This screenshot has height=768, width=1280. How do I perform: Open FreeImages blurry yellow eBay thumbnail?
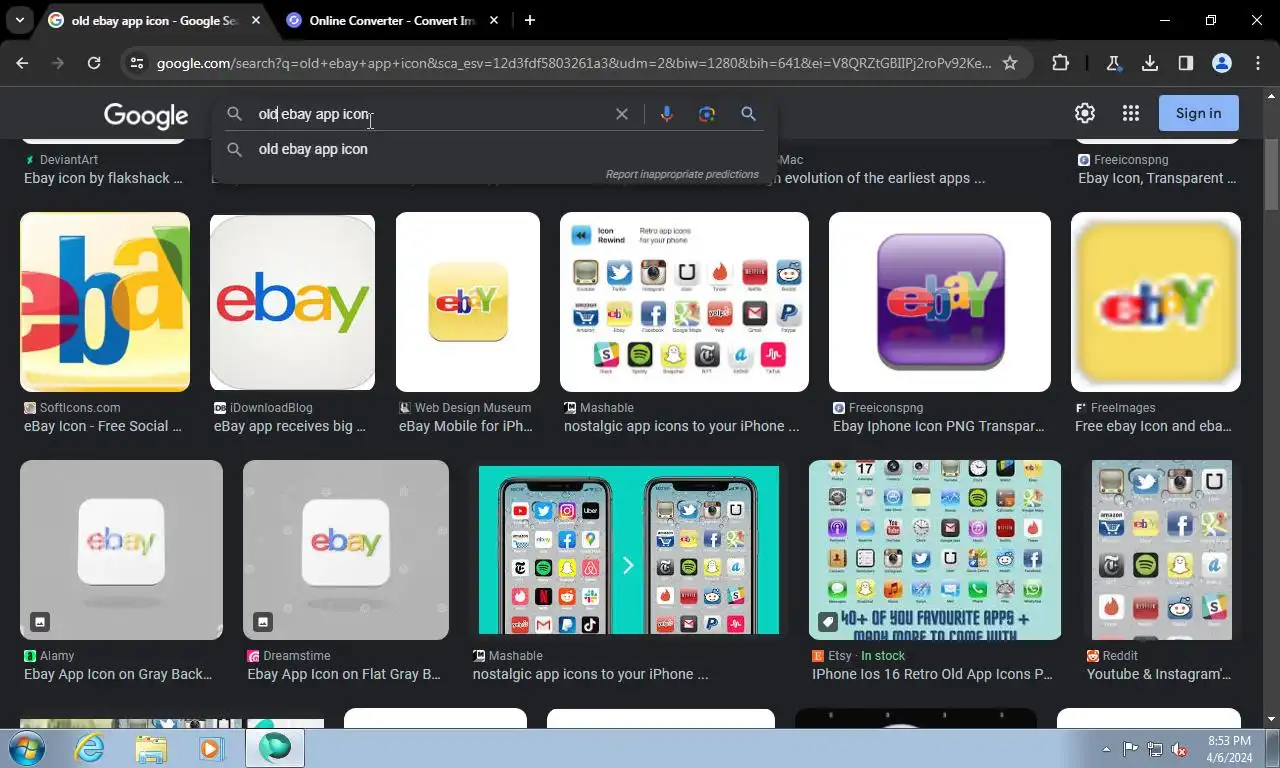pyautogui.click(x=1156, y=301)
